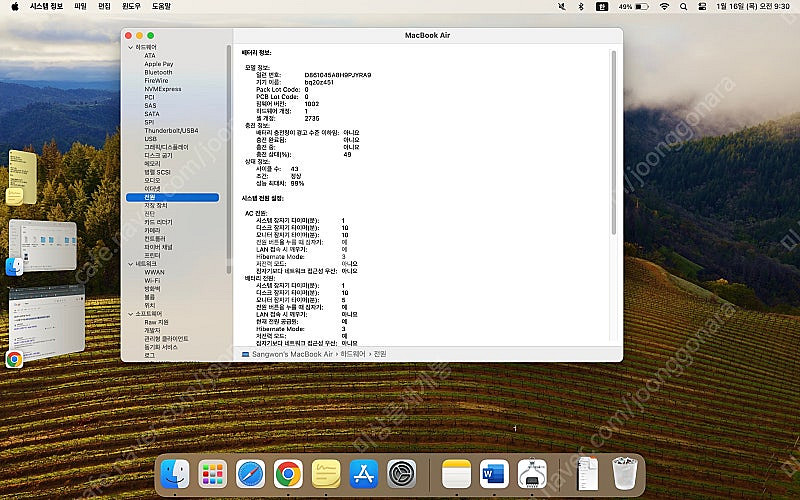Select SATA in the sidebar
The height and width of the screenshot is (500, 800).
pyautogui.click(x=152, y=114)
